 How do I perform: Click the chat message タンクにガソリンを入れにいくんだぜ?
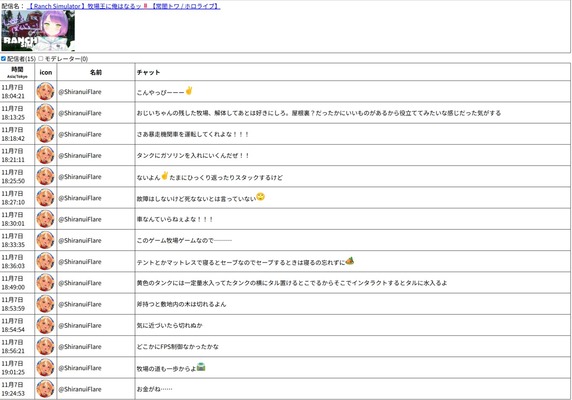tap(193, 155)
